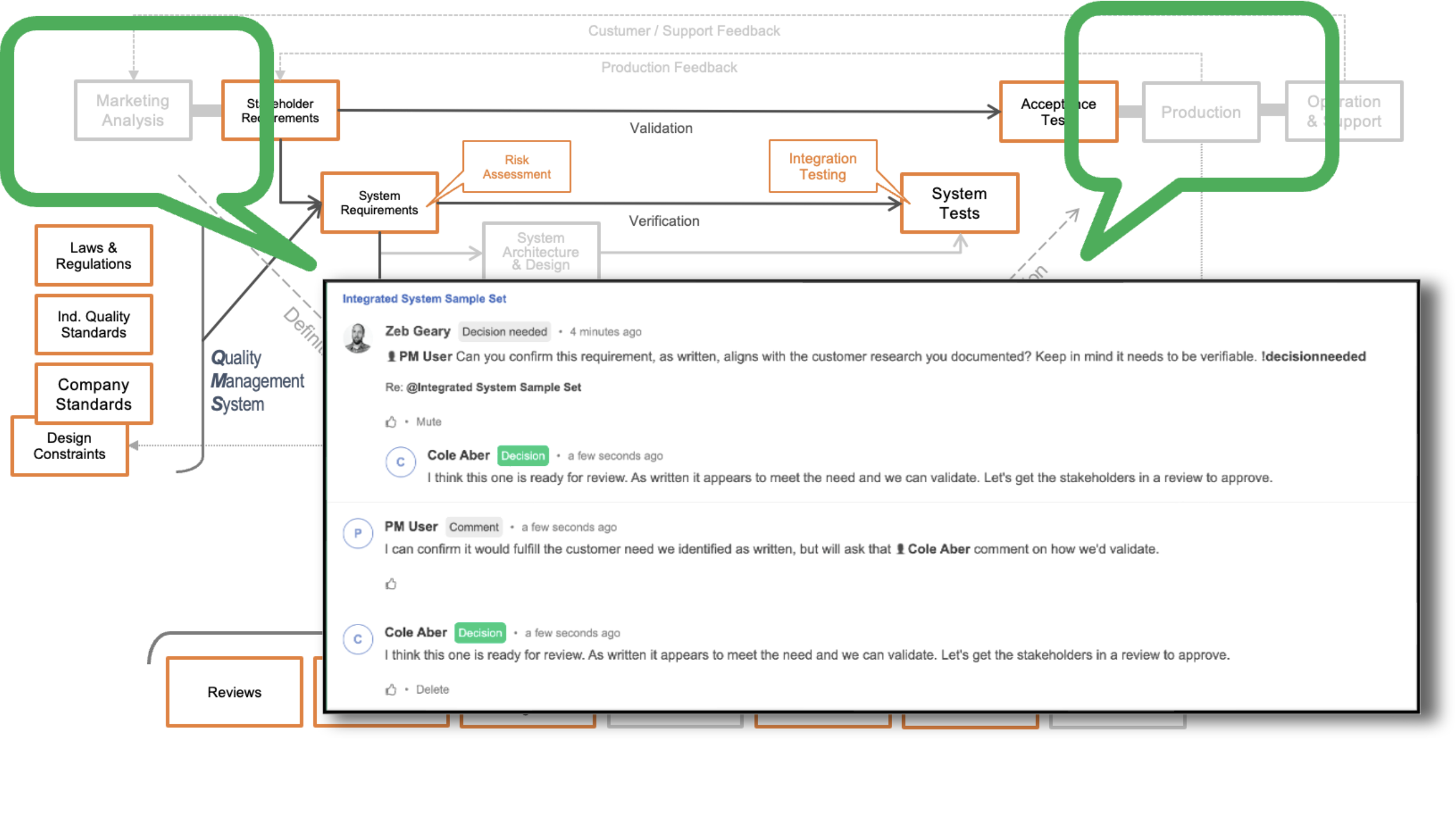Click the green Decision tag in the reply
The image size is (1456, 816).
[523, 456]
